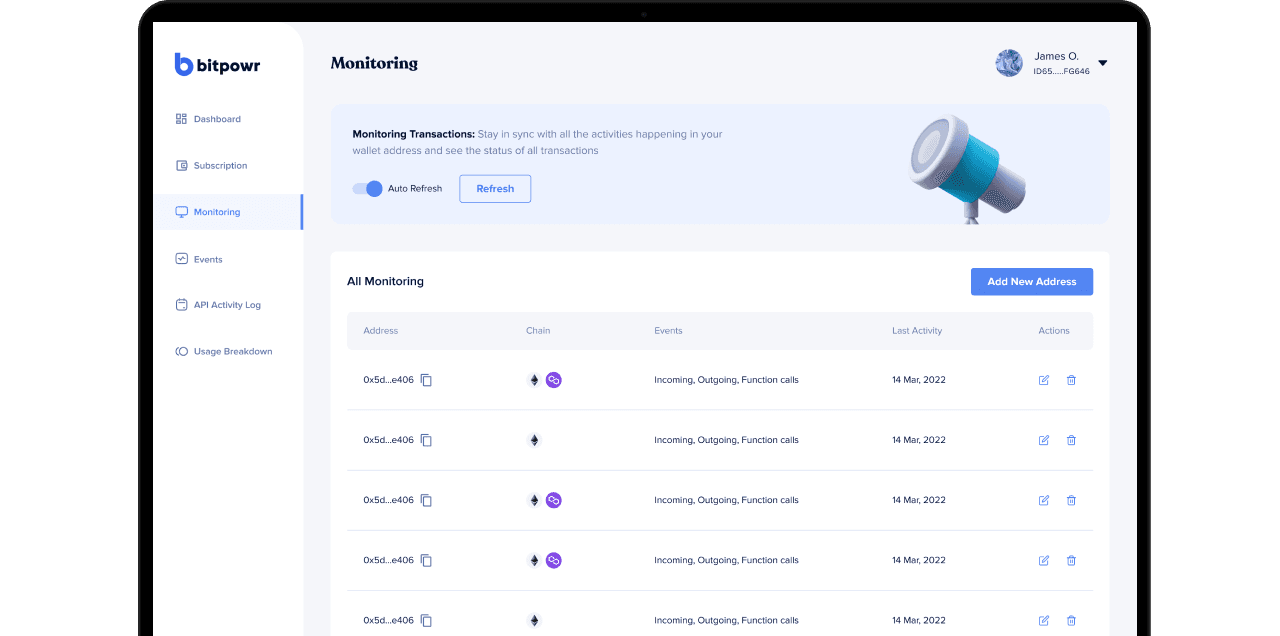The image size is (1280, 636).
Task: Expand the James O. account dropdown
Action: pos(1102,63)
